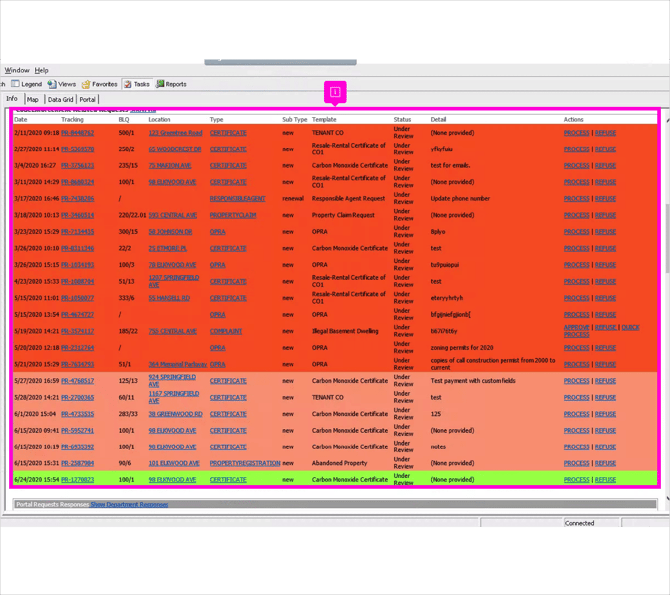Screen dimensions: 670x595
Task: Open 593 CENTRAL AVE location link
Action: pos(173,215)
